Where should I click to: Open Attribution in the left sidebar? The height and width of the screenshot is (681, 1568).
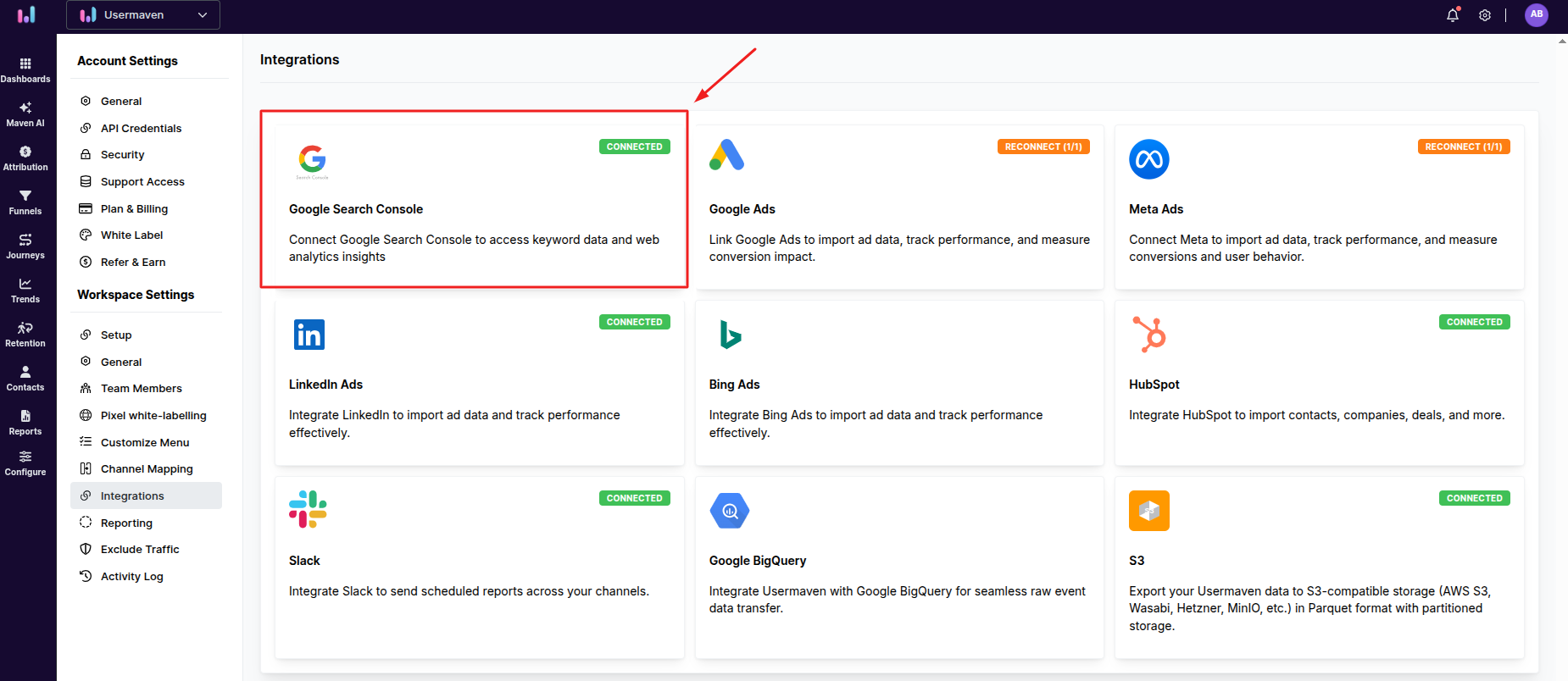coord(25,158)
